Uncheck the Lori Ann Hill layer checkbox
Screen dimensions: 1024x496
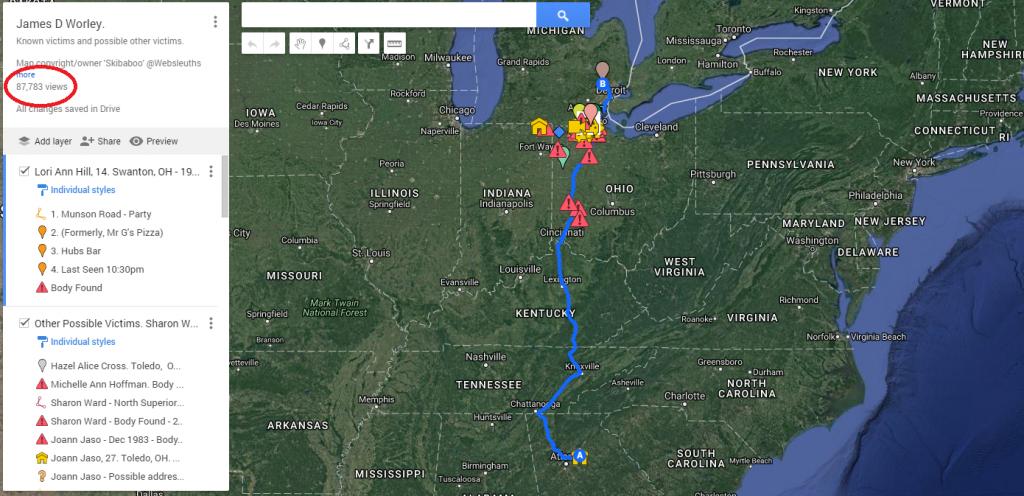pyautogui.click(x=24, y=171)
